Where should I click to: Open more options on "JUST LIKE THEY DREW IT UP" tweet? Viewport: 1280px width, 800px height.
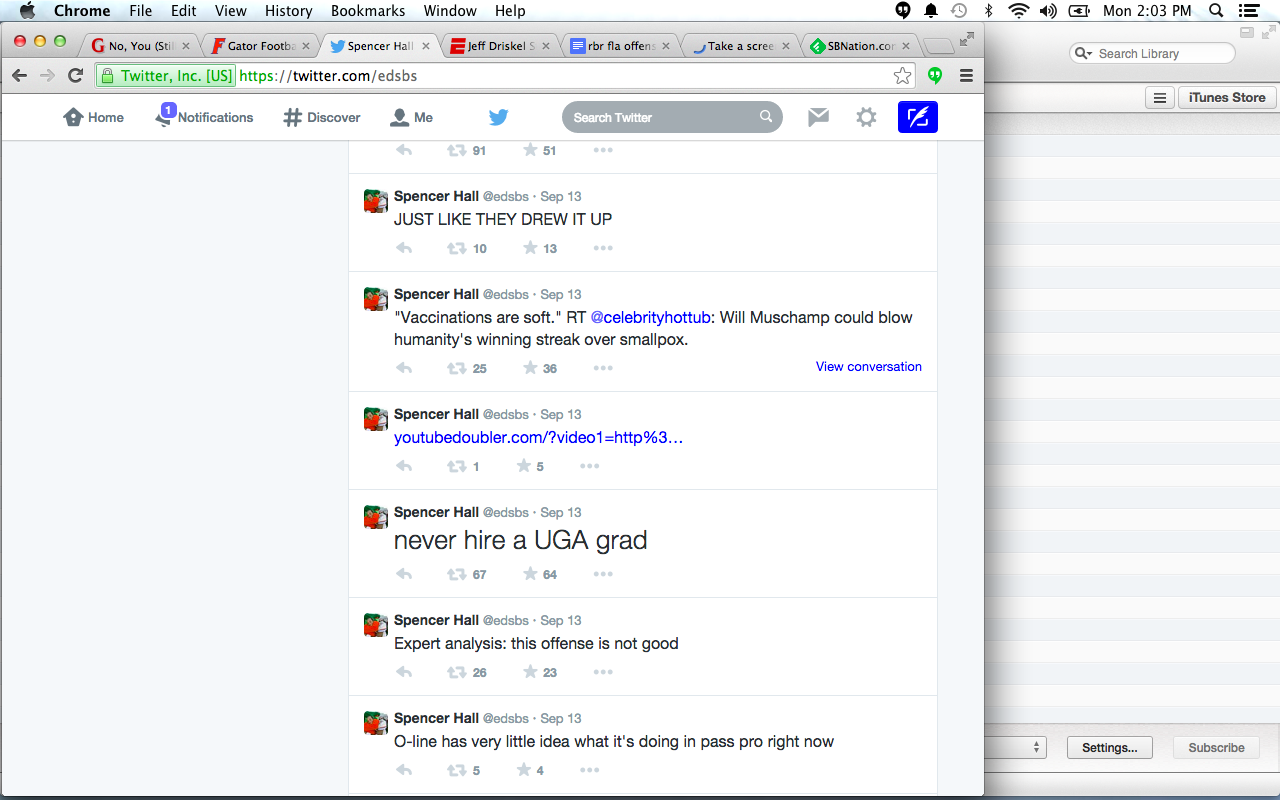[603, 248]
